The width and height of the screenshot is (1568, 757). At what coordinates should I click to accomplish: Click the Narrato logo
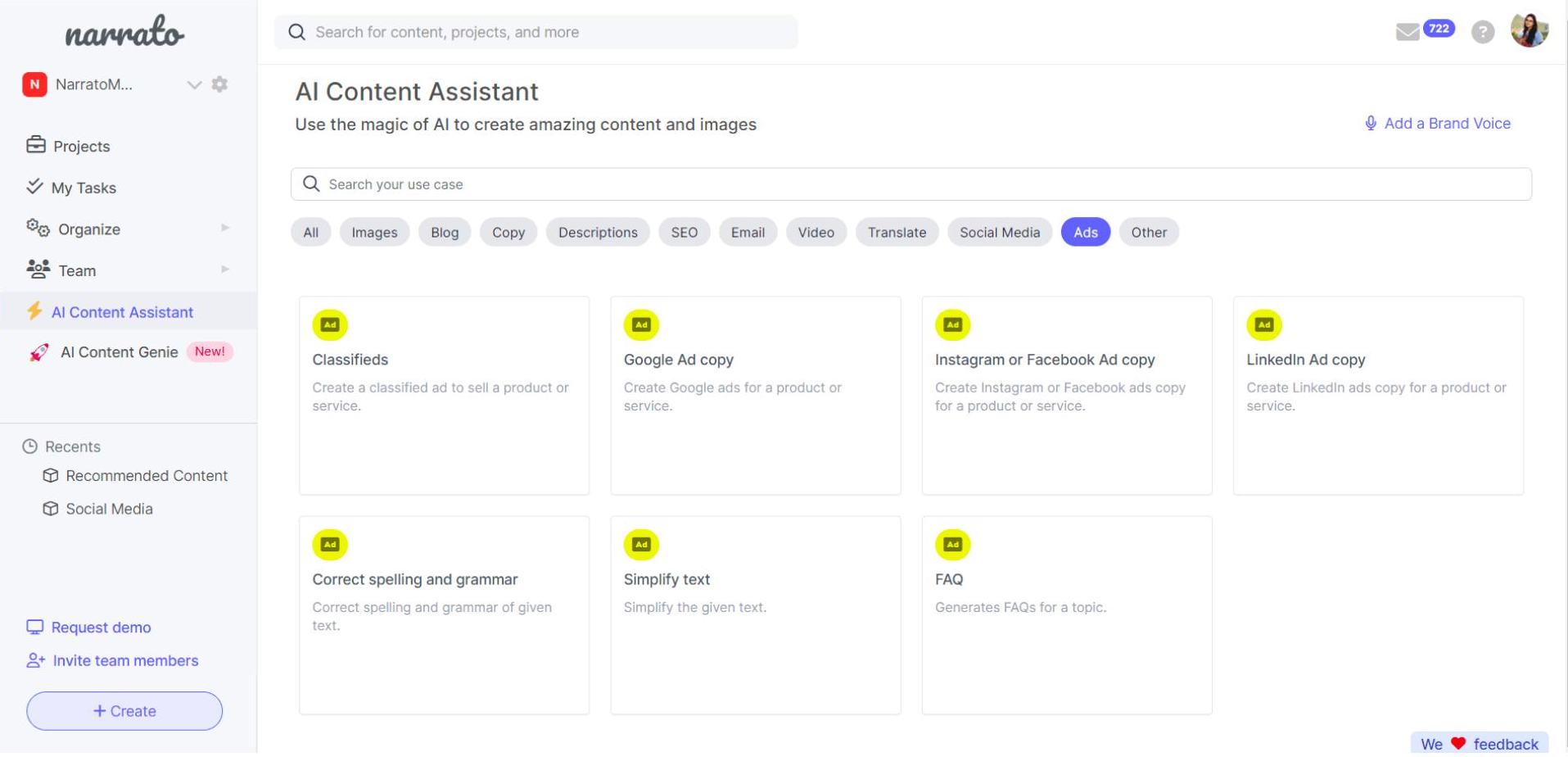[x=124, y=33]
